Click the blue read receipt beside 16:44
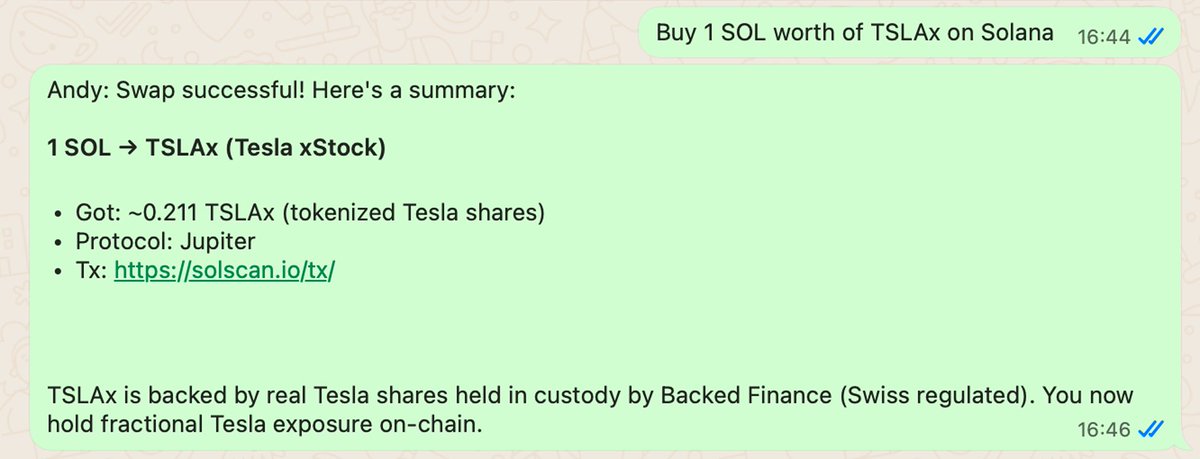This screenshot has height=459, width=1200. pos(1151,37)
